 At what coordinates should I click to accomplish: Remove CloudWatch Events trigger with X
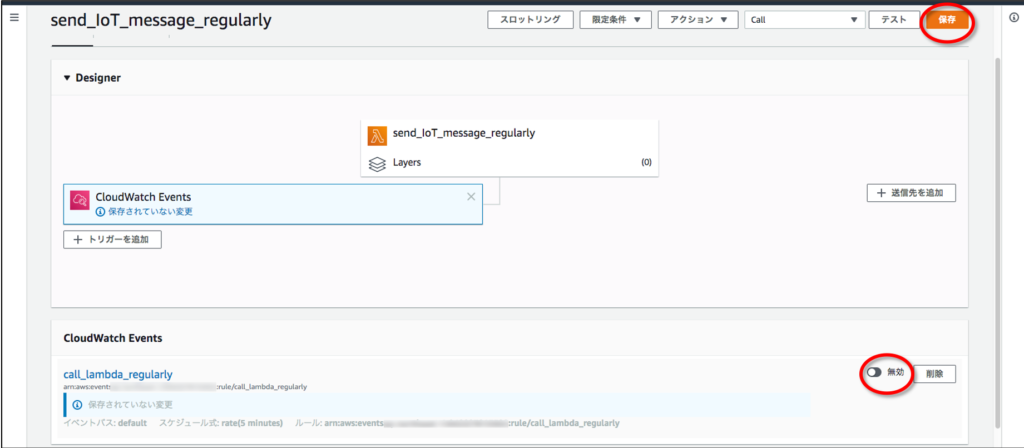click(471, 197)
